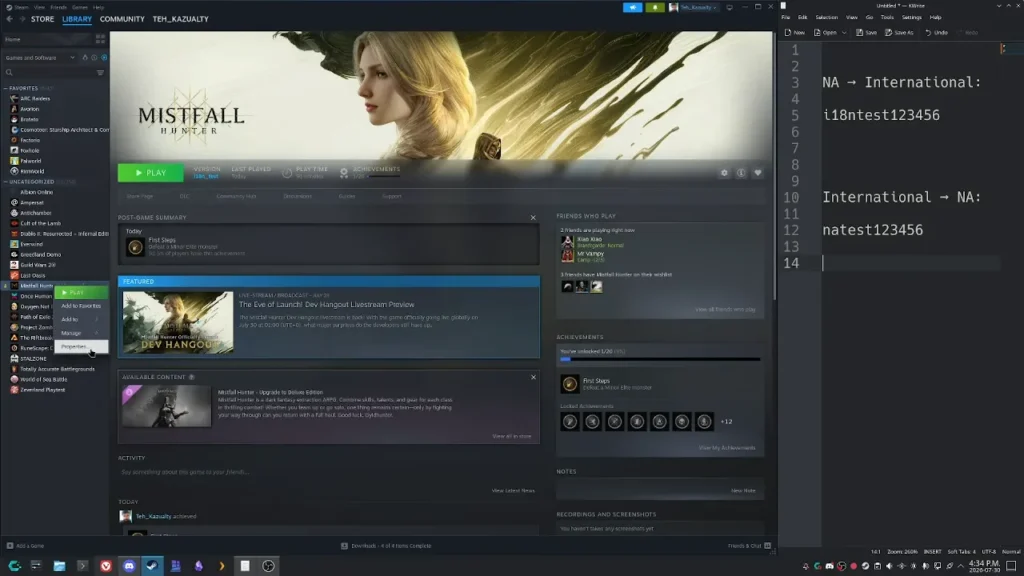The height and width of the screenshot is (576, 1024).
Task: Click the green Play button for Mistfall Hunter
Action: [150, 173]
